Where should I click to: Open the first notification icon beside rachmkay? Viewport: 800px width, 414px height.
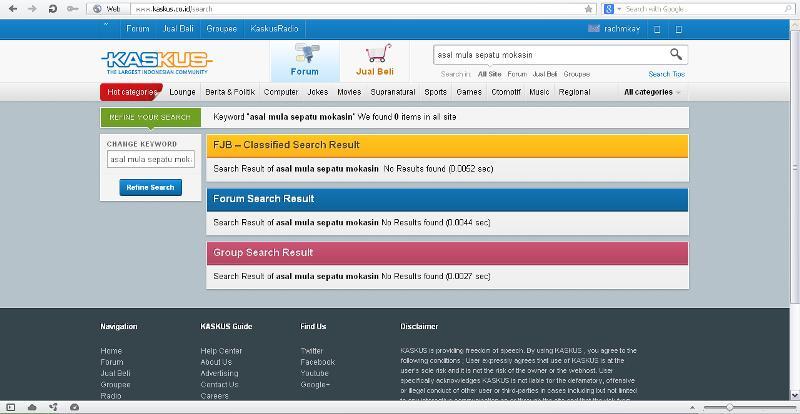click(x=657, y=29)
